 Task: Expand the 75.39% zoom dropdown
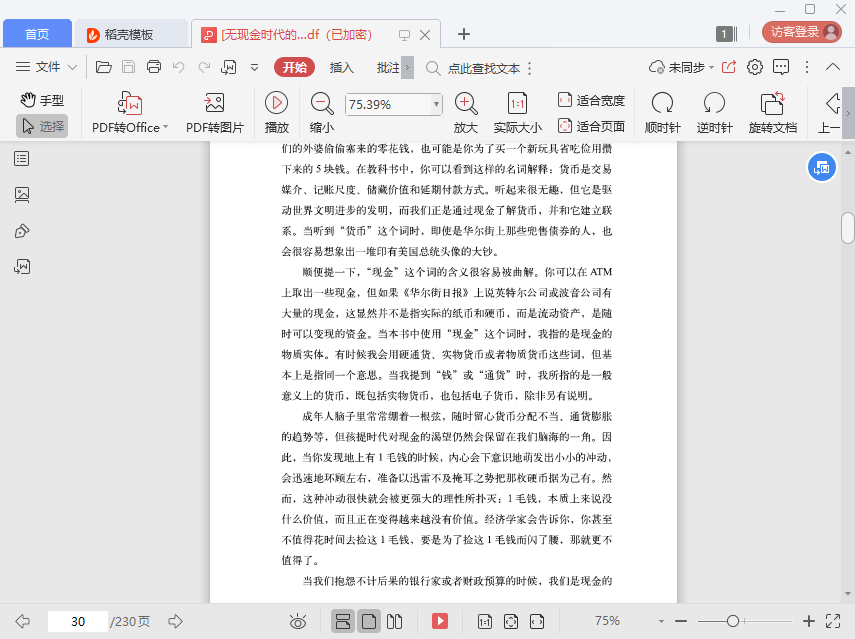436,104
